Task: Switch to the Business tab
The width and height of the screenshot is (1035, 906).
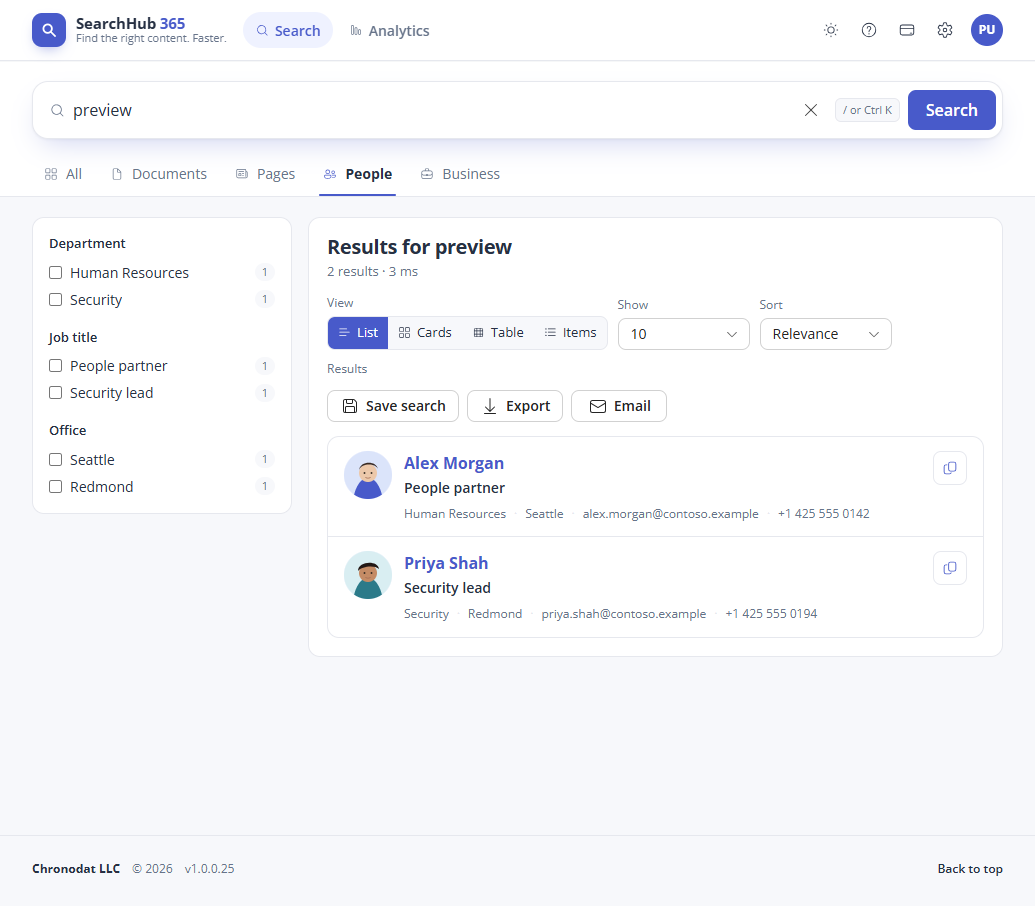Action: (x=461, y=174)
